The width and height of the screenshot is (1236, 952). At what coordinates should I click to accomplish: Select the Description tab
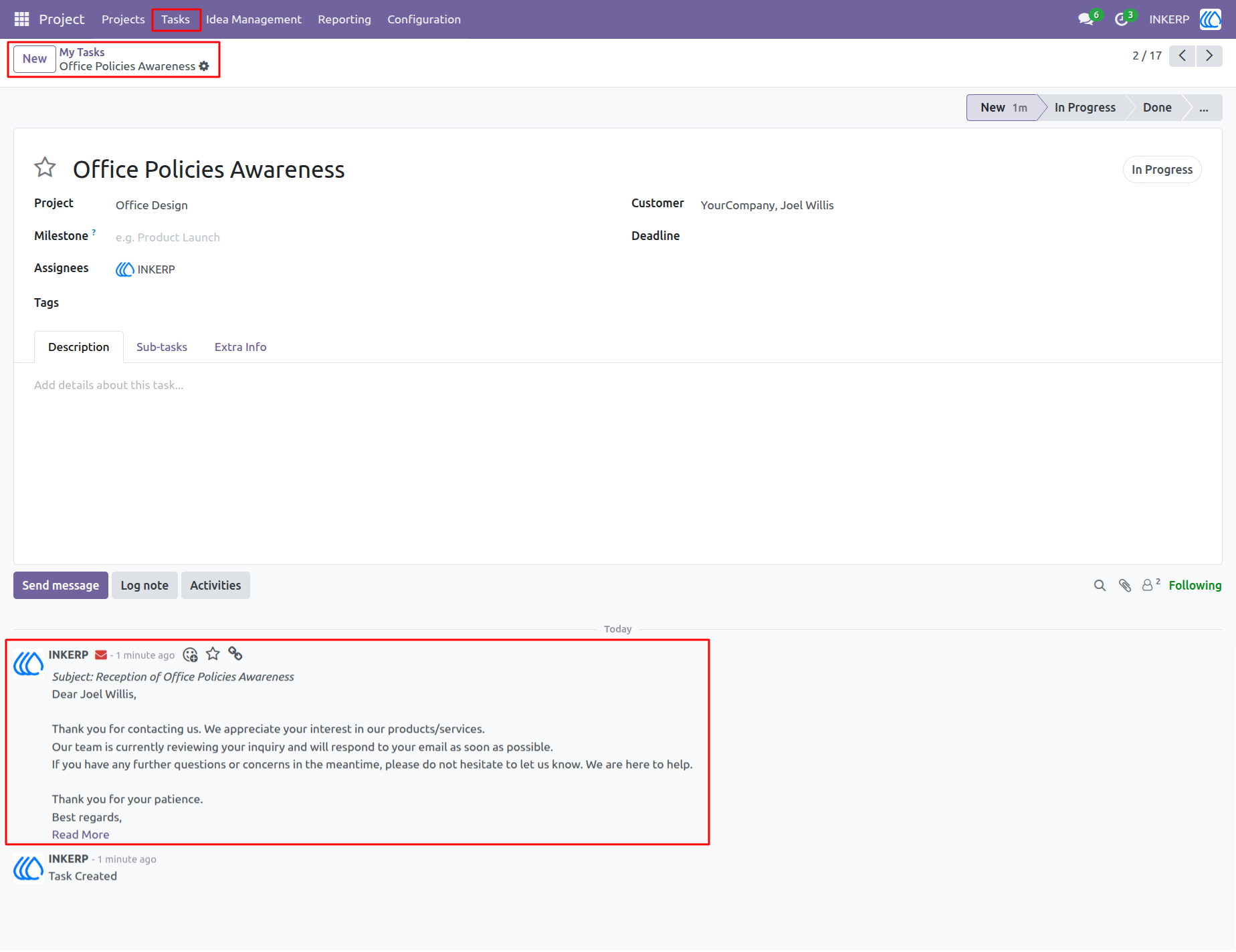click(x=79, y=347)
